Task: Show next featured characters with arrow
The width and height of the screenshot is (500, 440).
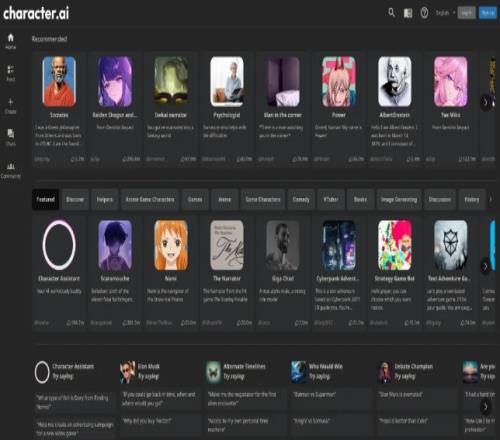Action: click(485, 266)
